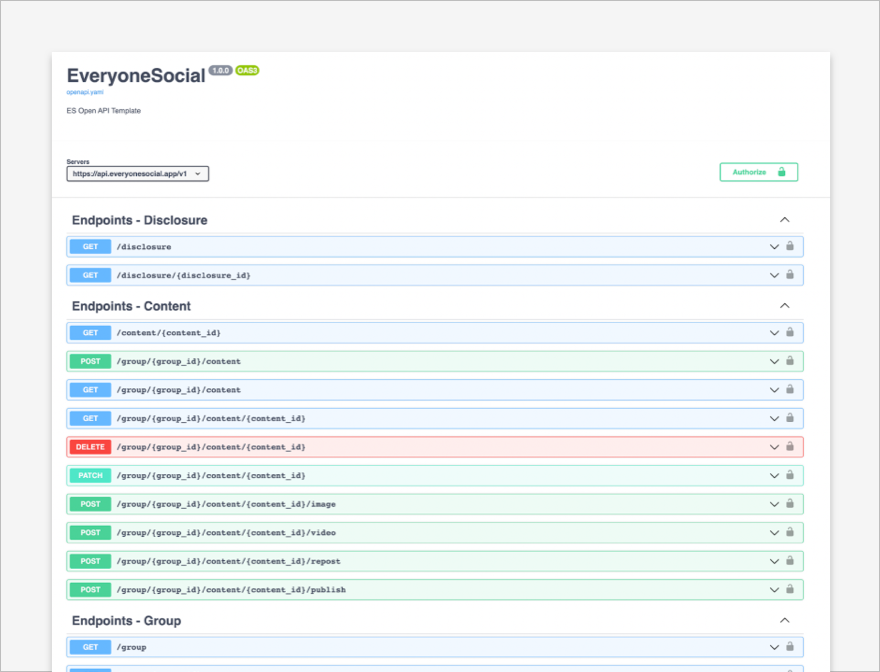Collapse the Endpoints - Disclosure section

point(784,220)
